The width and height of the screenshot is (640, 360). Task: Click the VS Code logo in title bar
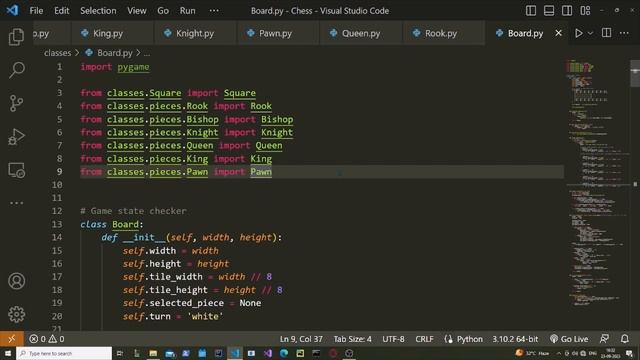point(12,10)
